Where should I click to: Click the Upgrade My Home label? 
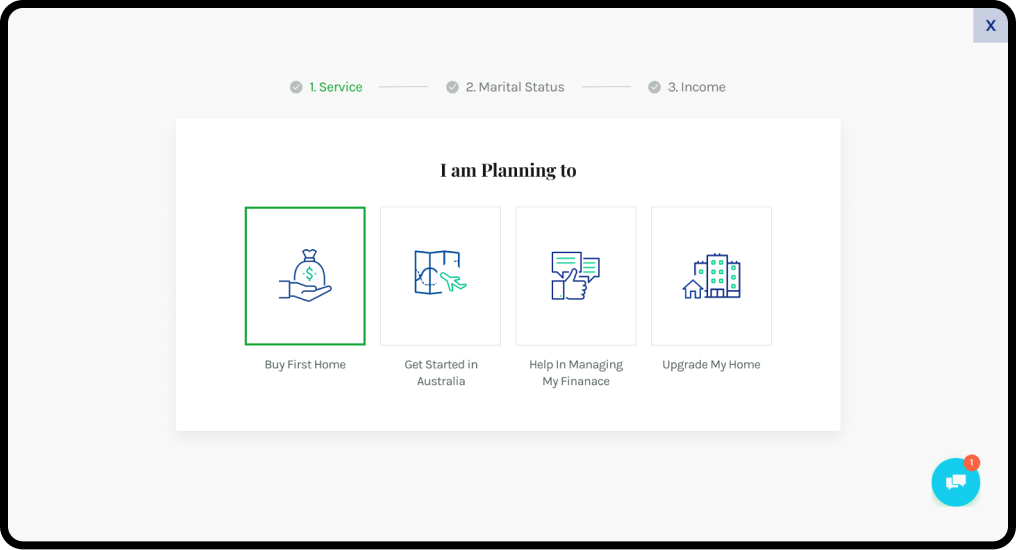pyautogui.click(x=711, y=365)
